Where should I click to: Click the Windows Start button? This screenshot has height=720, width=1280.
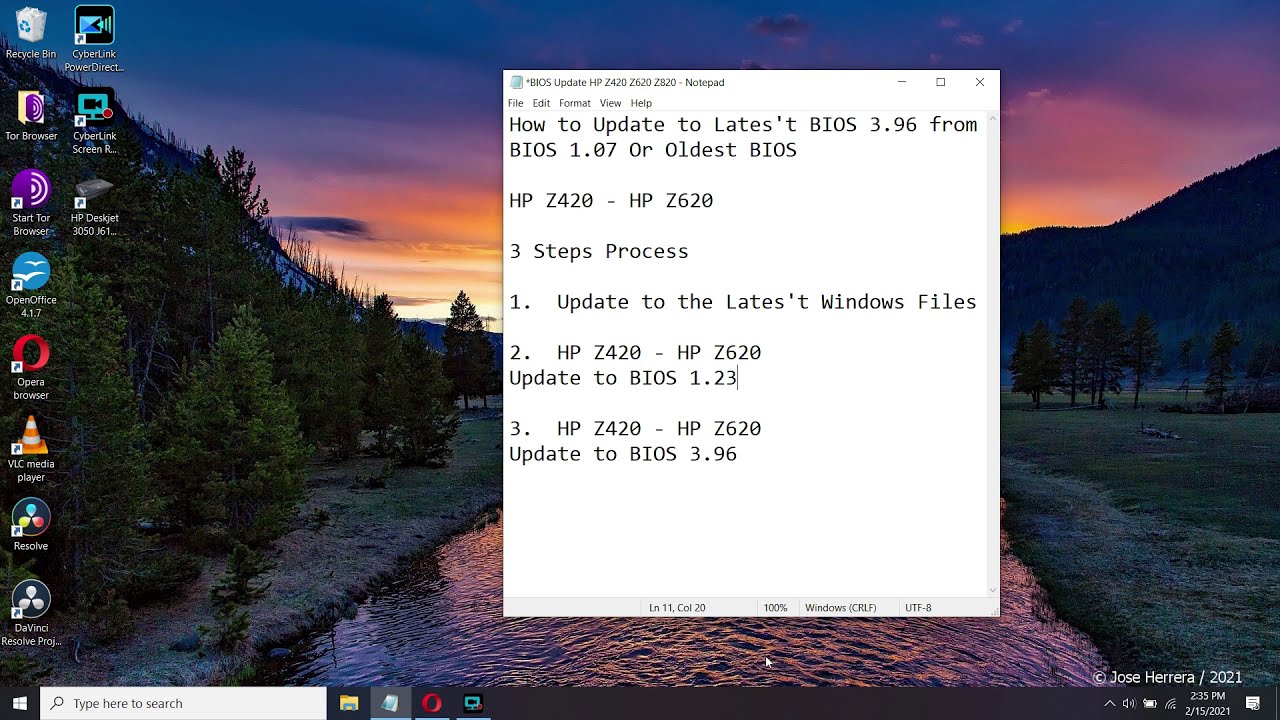[19, 703]
